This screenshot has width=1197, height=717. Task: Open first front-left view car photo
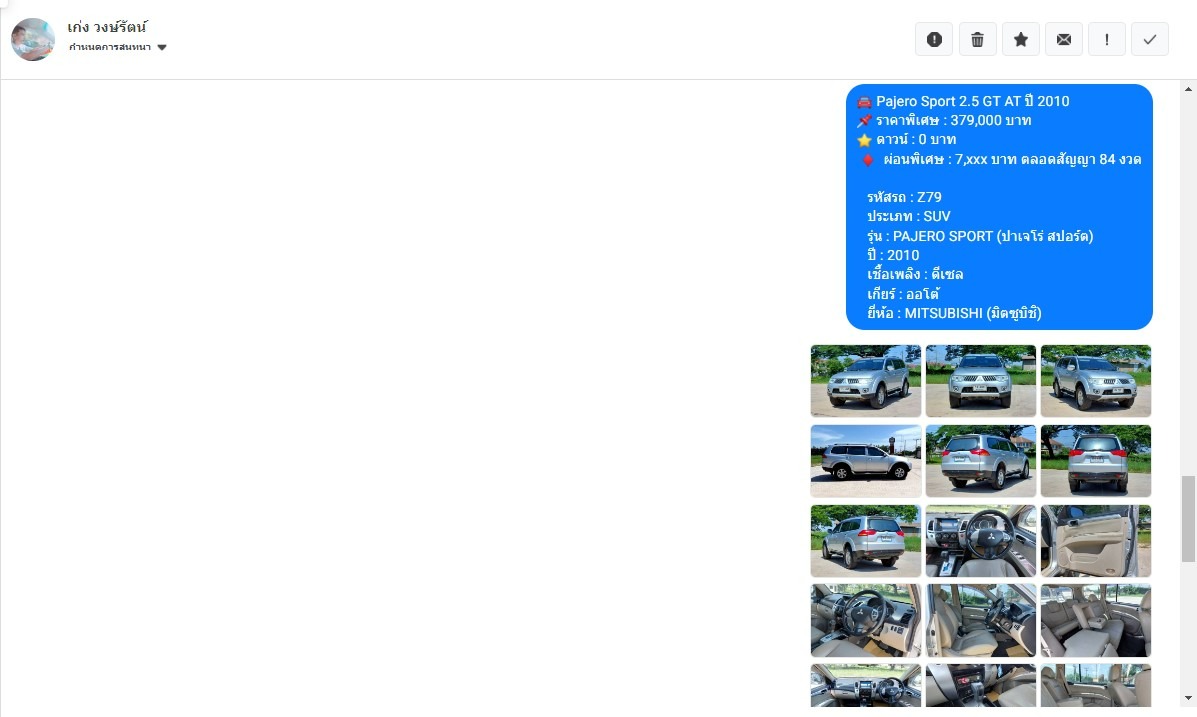(x=866, y=381)
